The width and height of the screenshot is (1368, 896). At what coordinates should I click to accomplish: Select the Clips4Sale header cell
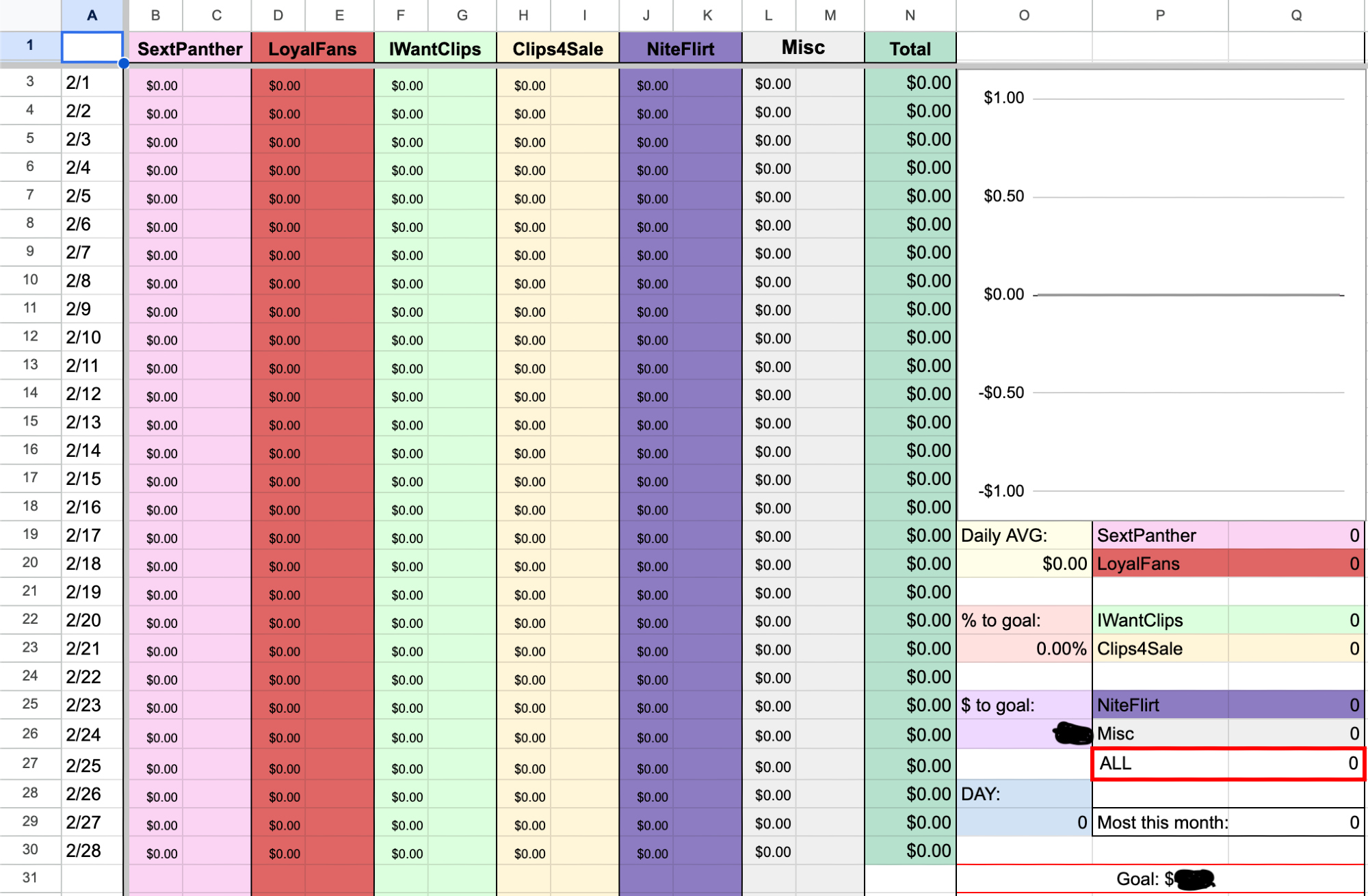557,49
